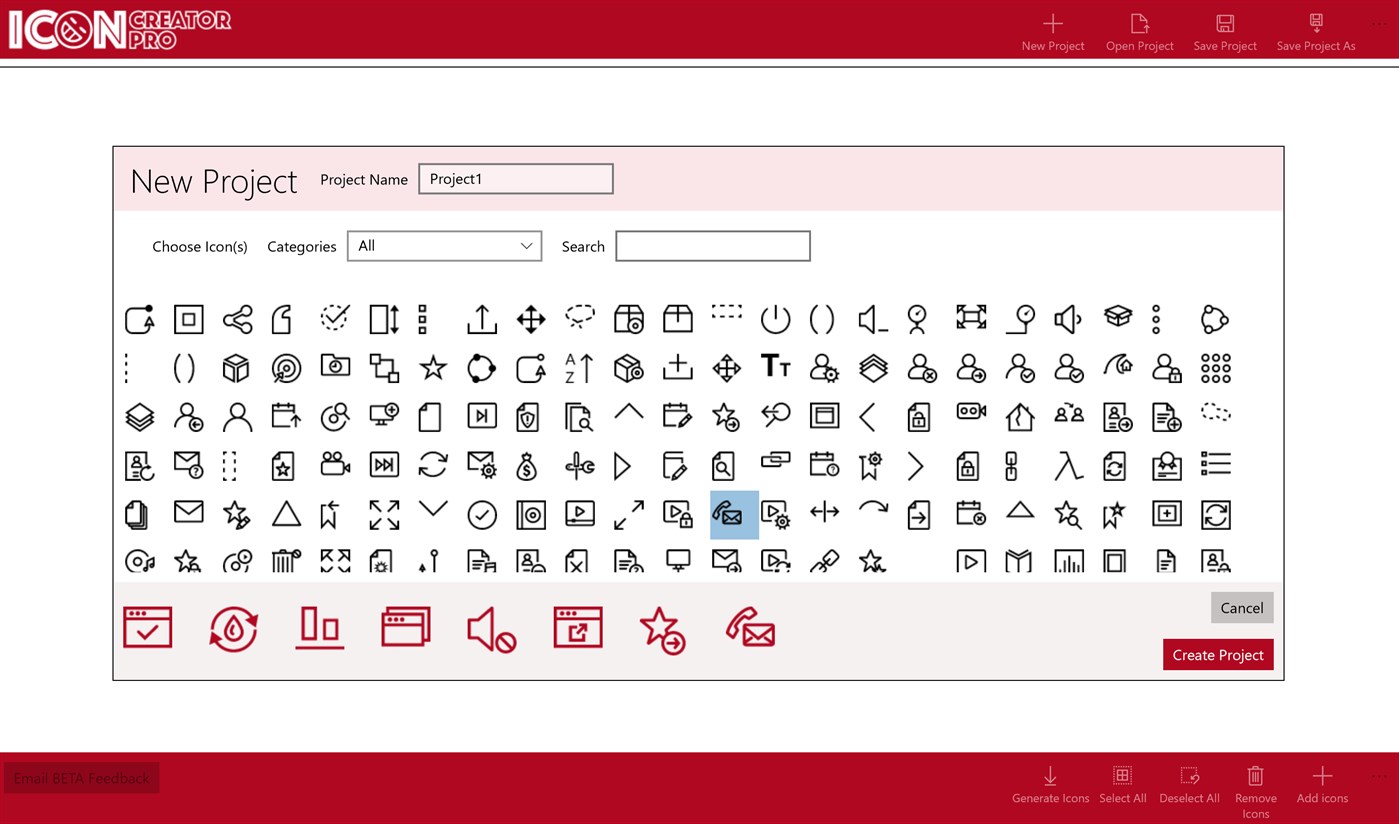Choose the upload arrow tray icon

click(x=481, y=319)
